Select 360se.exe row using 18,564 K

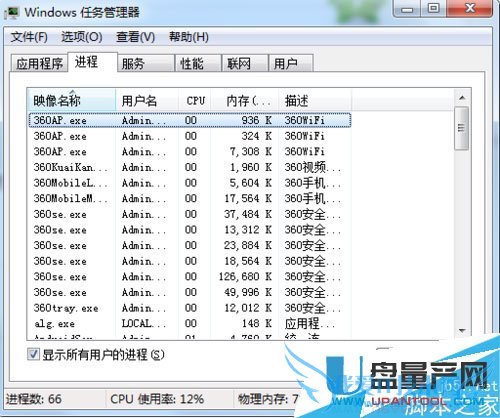[x=190, y=261]
